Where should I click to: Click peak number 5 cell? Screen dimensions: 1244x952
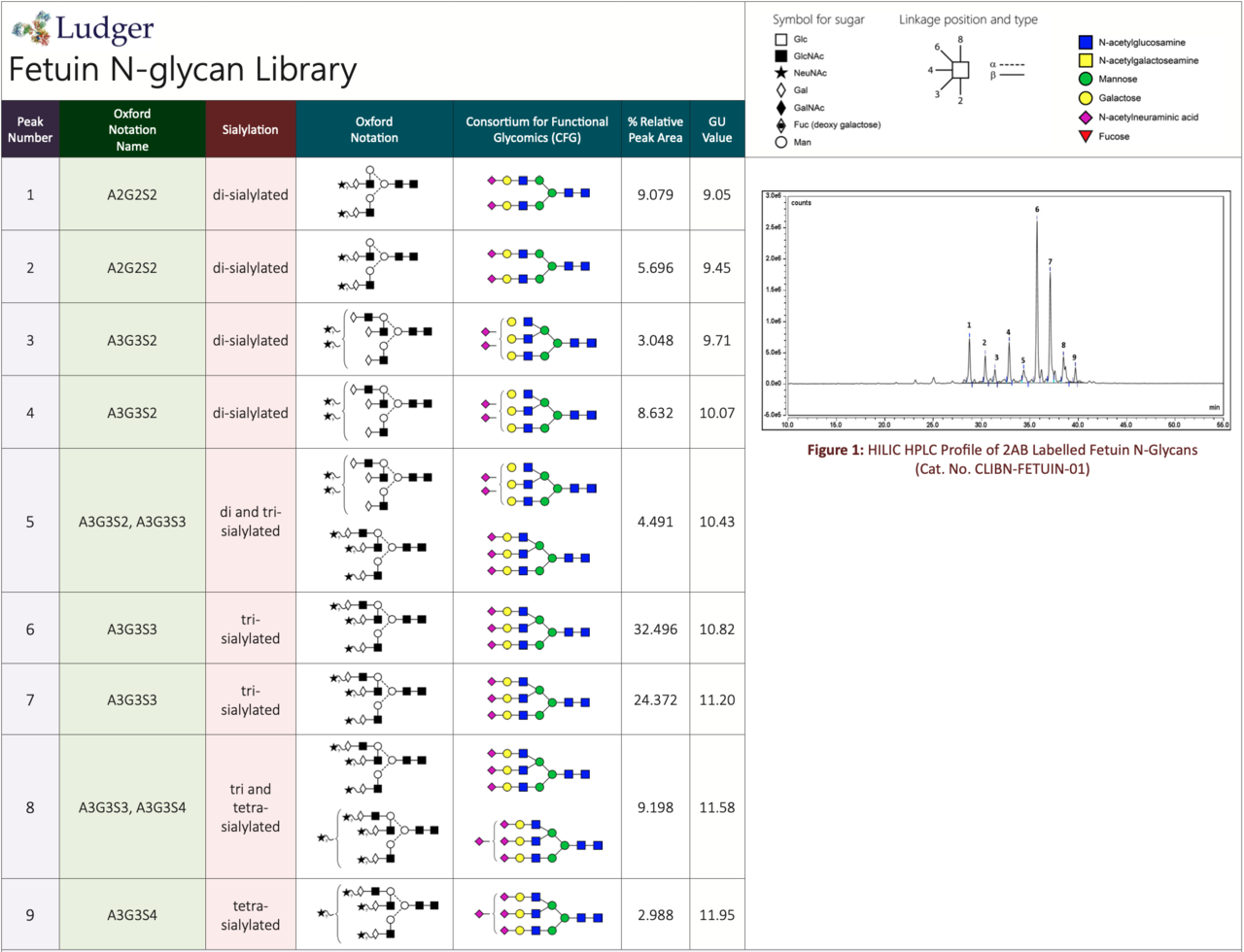coord(30,522)
